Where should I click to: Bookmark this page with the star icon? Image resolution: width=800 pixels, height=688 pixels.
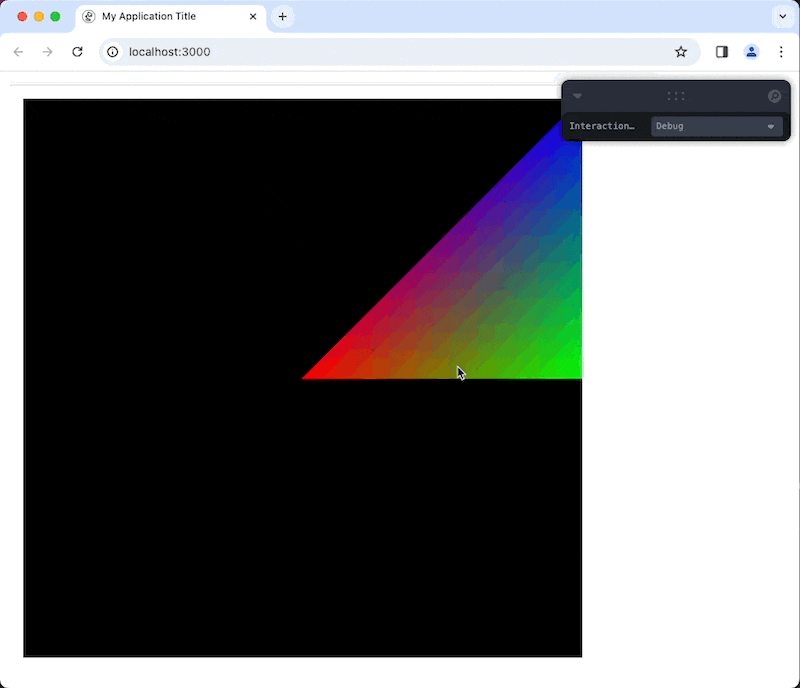[681, 52]
